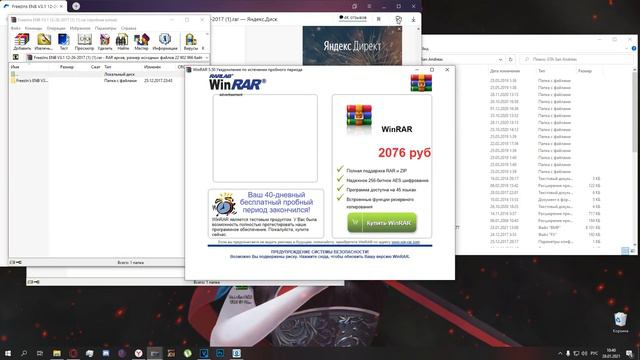Open the Избранное menu in WinRAR

click(x=80, y=28)
